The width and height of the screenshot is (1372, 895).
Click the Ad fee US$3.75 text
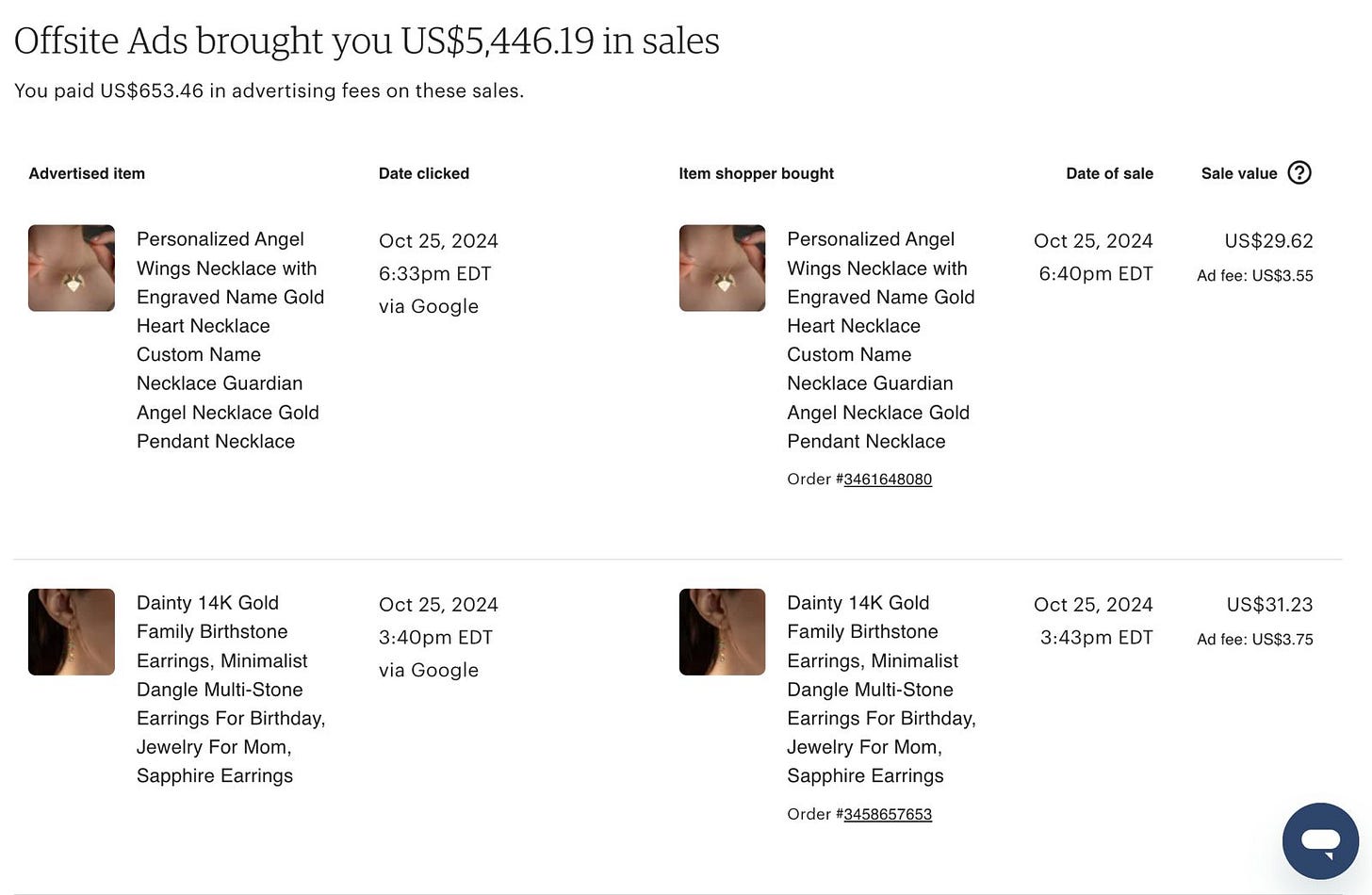[x=1254, y=639]
